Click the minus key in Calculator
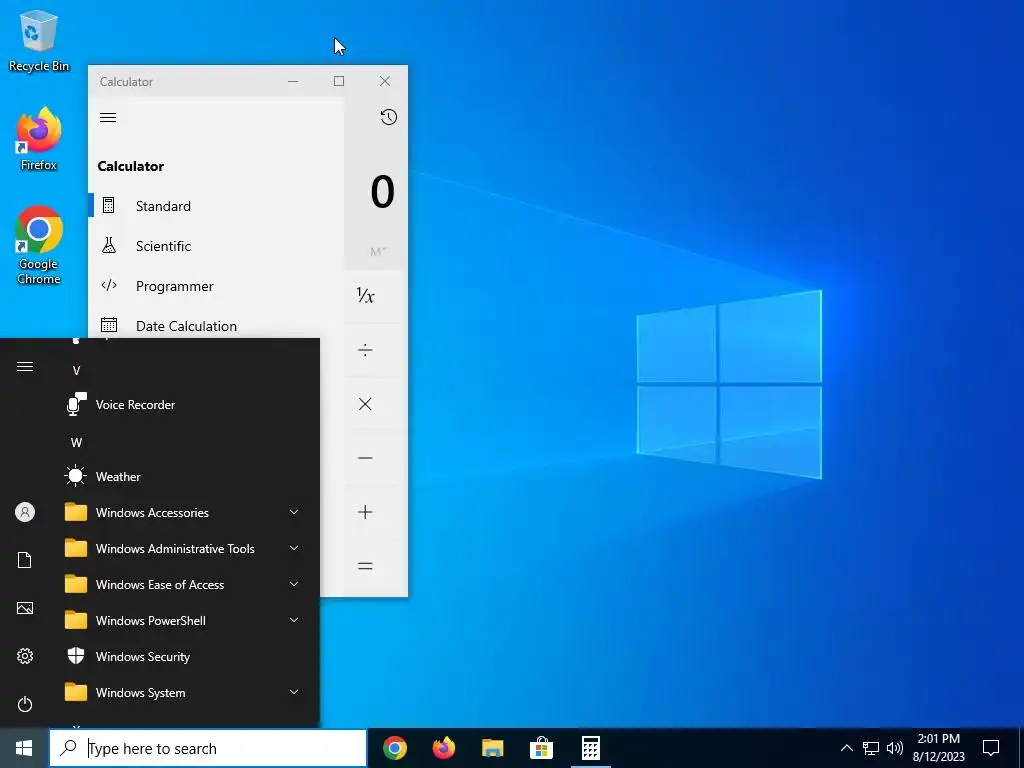This screenshot has height=768, width=1024. 365,458
